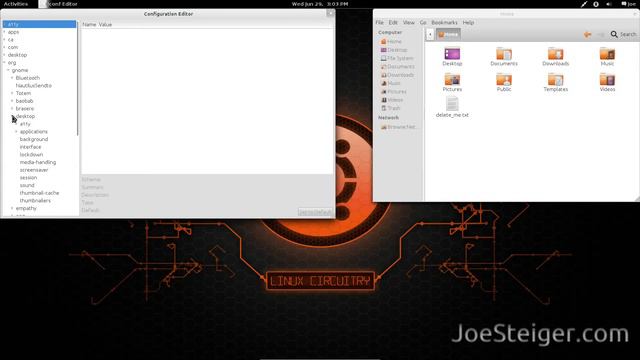Open Videos in file manager sidebar
Viewport: 640px width, 360px height.
click(392, 100)
